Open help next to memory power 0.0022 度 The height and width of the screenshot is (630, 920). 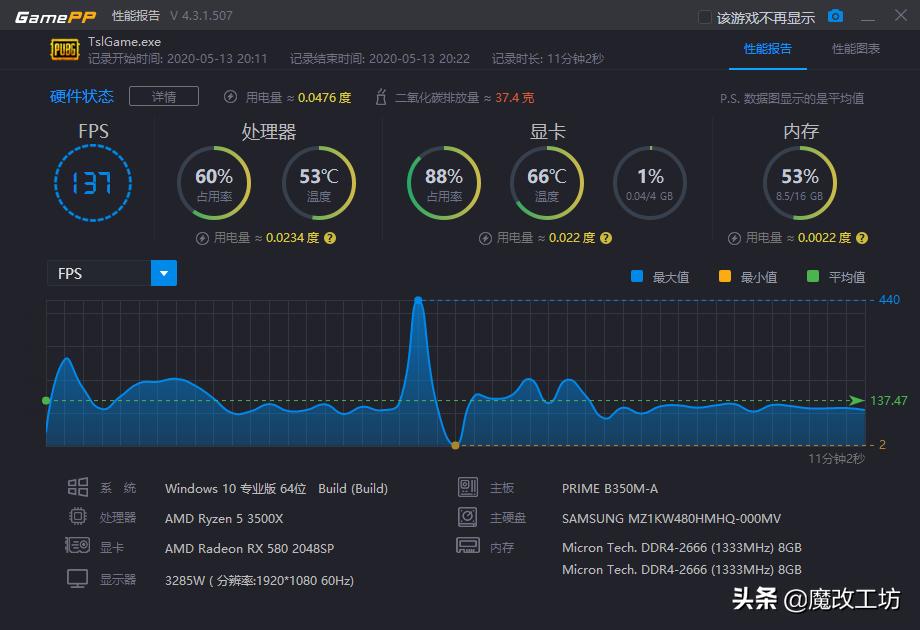862,238
